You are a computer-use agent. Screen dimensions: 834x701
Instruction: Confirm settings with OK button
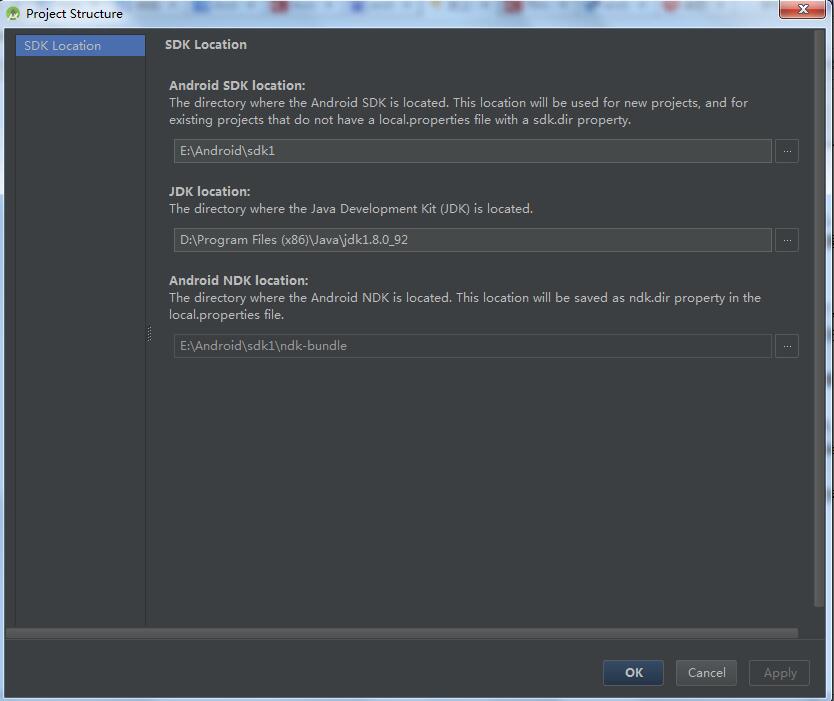(633, 673)
